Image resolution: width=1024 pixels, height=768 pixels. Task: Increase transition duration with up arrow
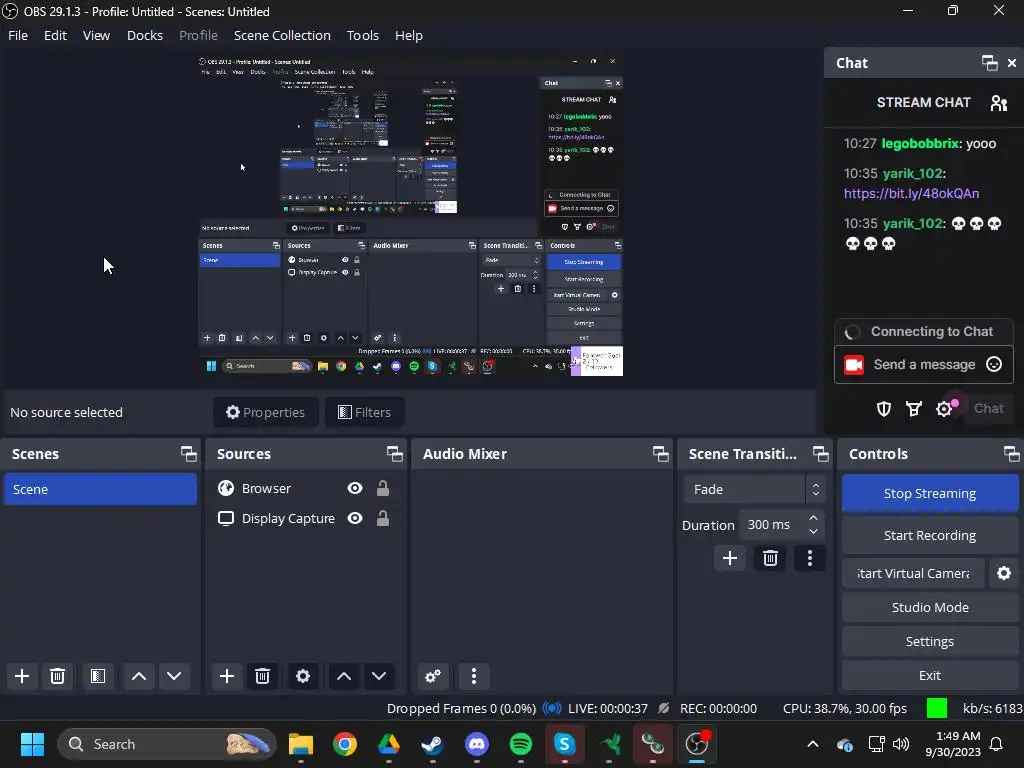coord(813,518)
